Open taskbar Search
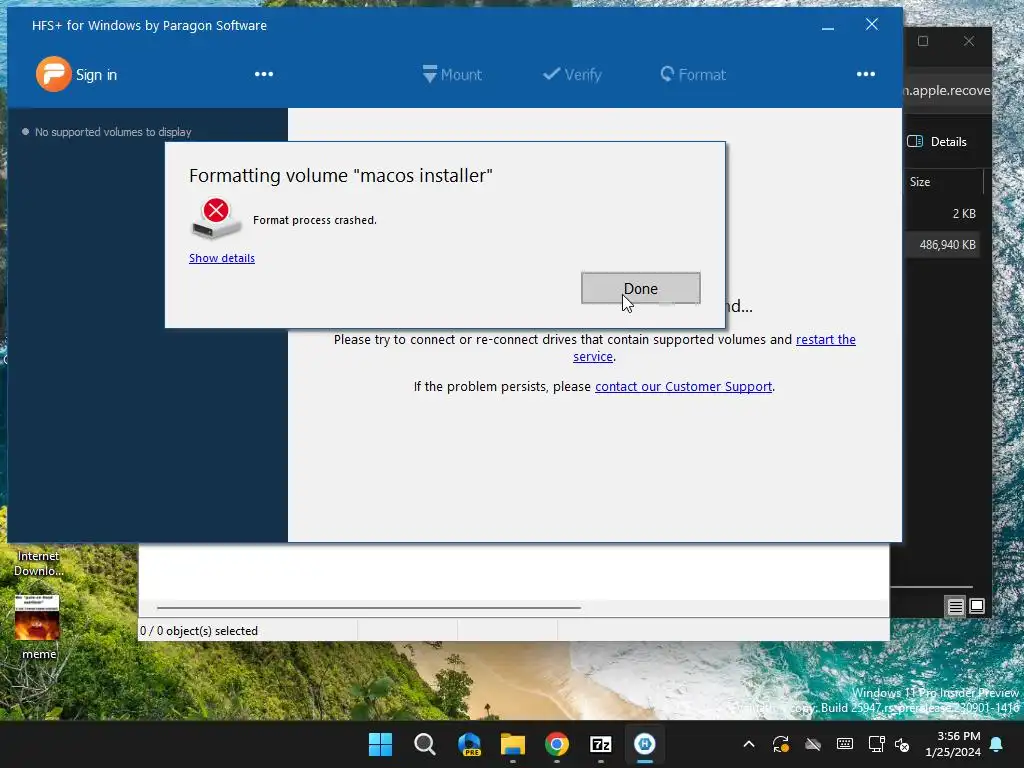This screenshot has width=1024, height=768. tap(424, 744)
